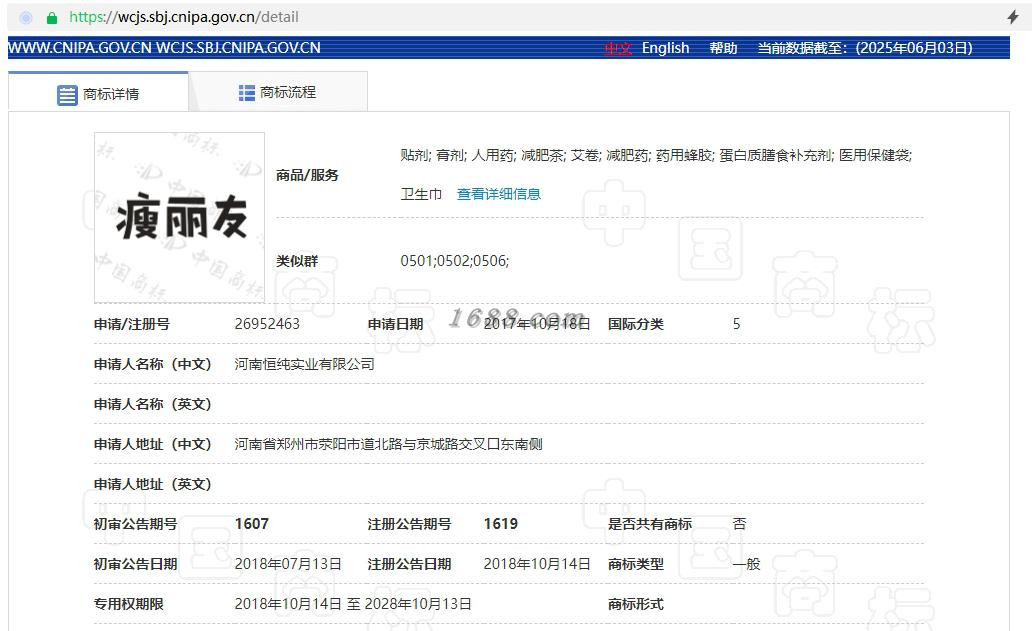Click the 注册公告日期 label
This screenshot has height=631, width=1032.
tap(409, 564)
